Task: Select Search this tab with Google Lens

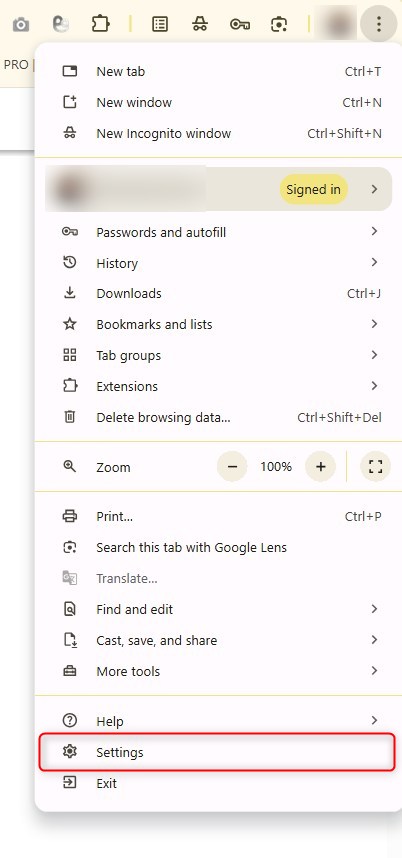Action: click(218, 548)
